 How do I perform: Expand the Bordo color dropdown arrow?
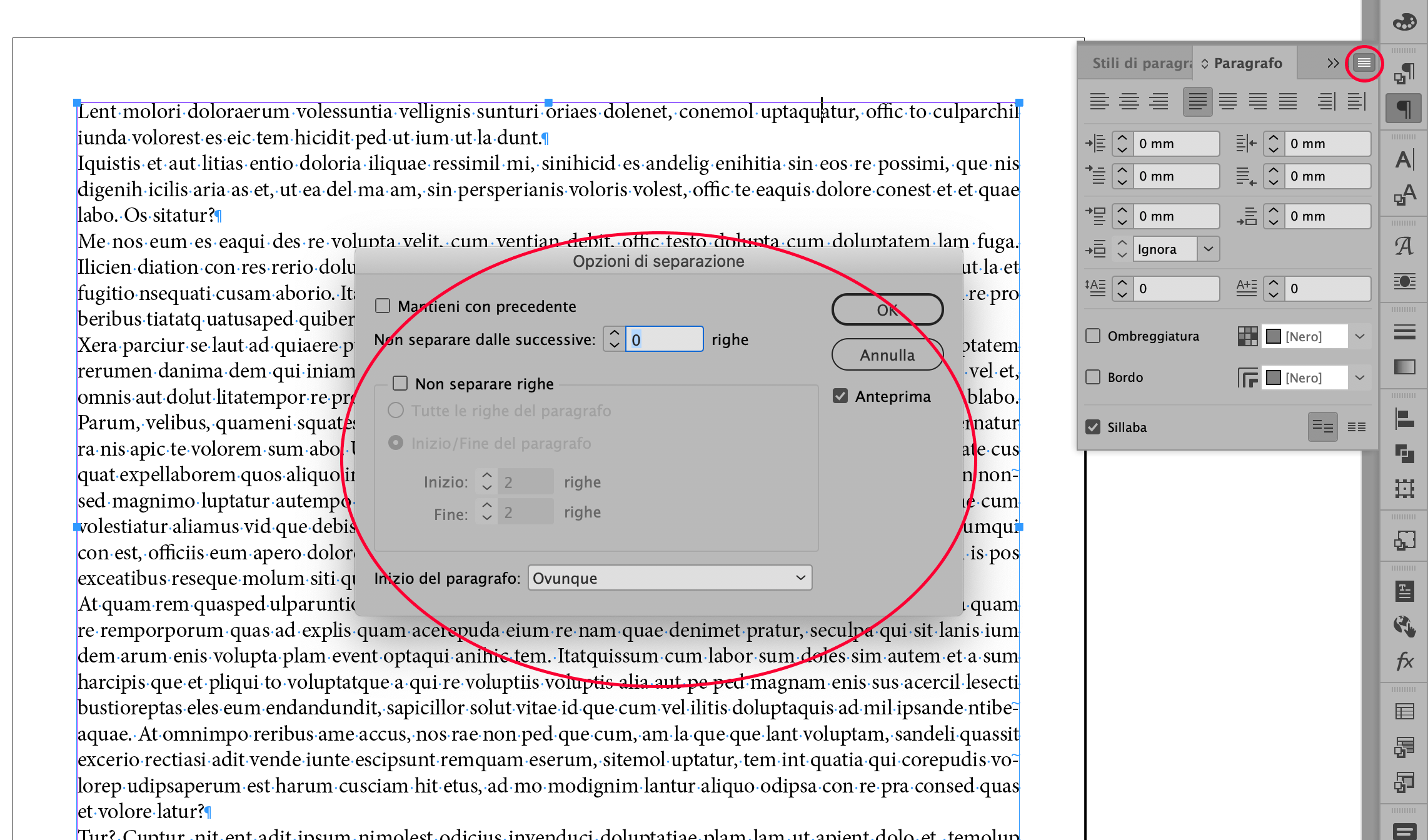[x=1360, y=377]
